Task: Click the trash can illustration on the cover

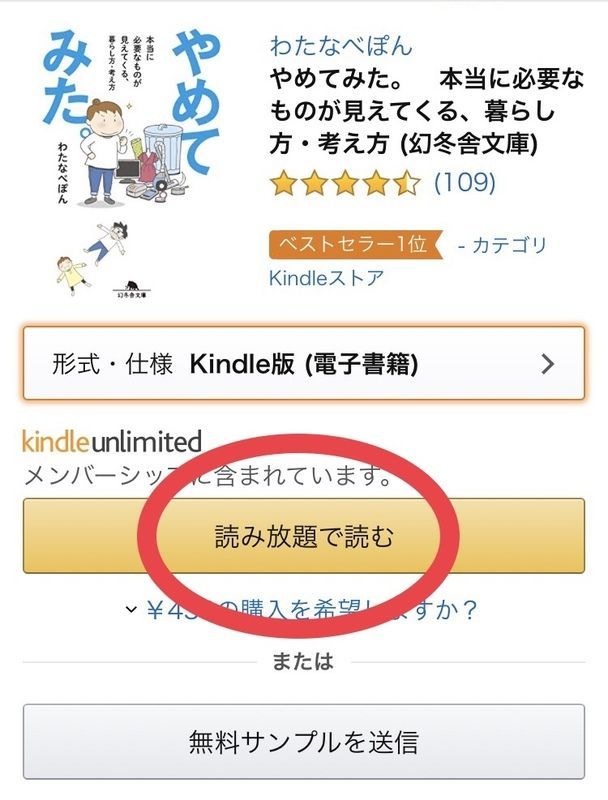Action: [163, 149]
